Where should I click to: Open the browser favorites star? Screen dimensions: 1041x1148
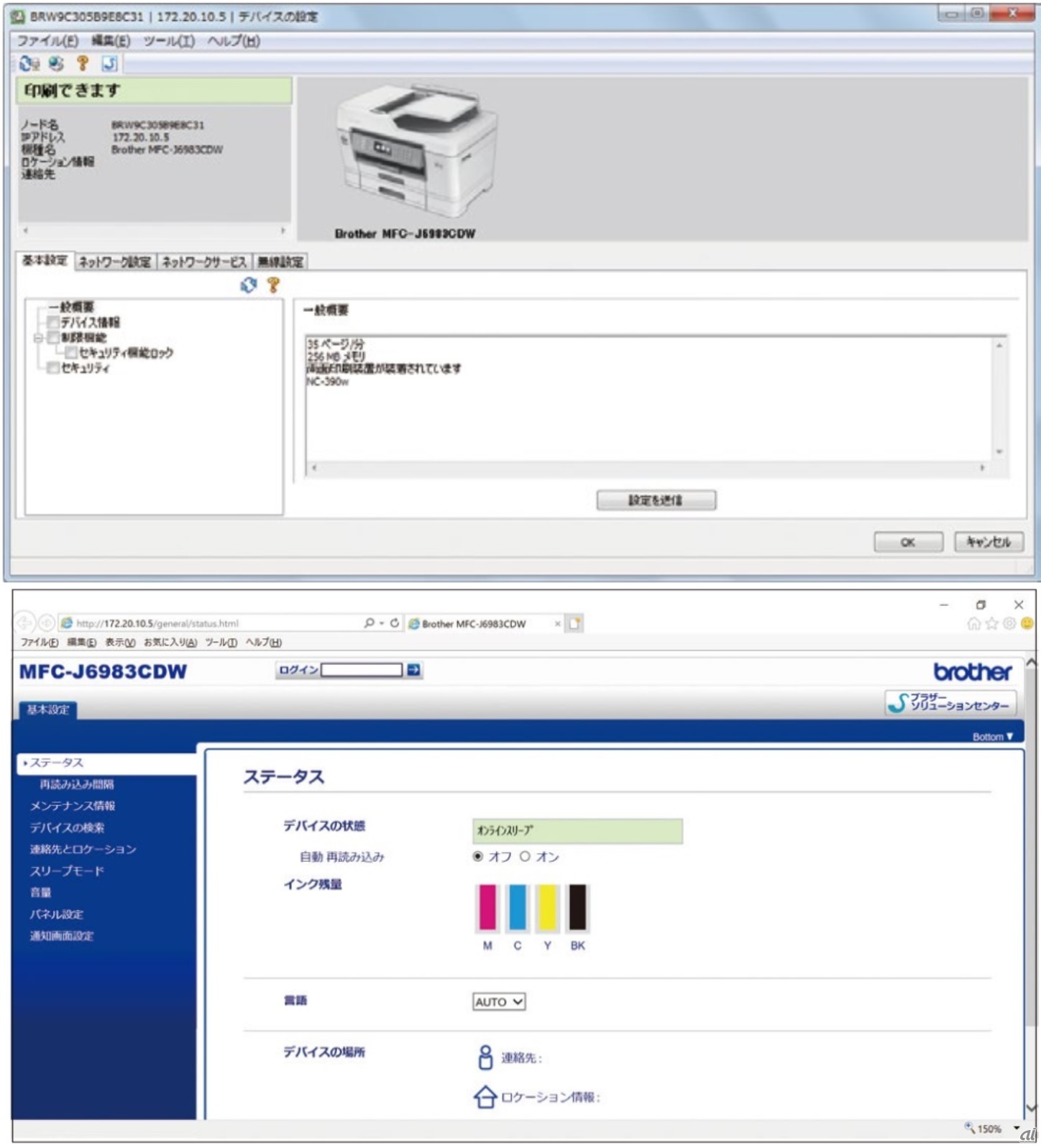click(992, 623)
